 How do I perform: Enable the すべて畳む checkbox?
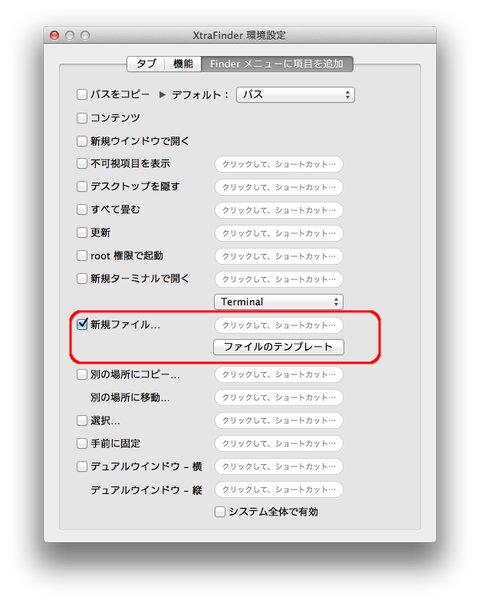82,210
